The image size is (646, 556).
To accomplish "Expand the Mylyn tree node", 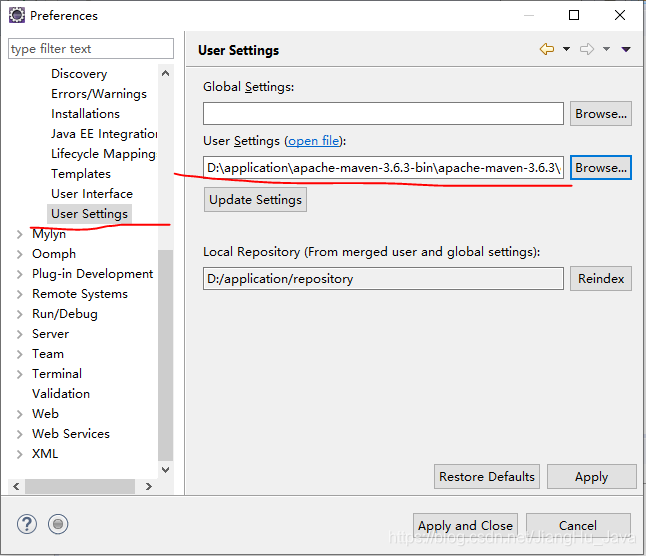I will 19,234.
